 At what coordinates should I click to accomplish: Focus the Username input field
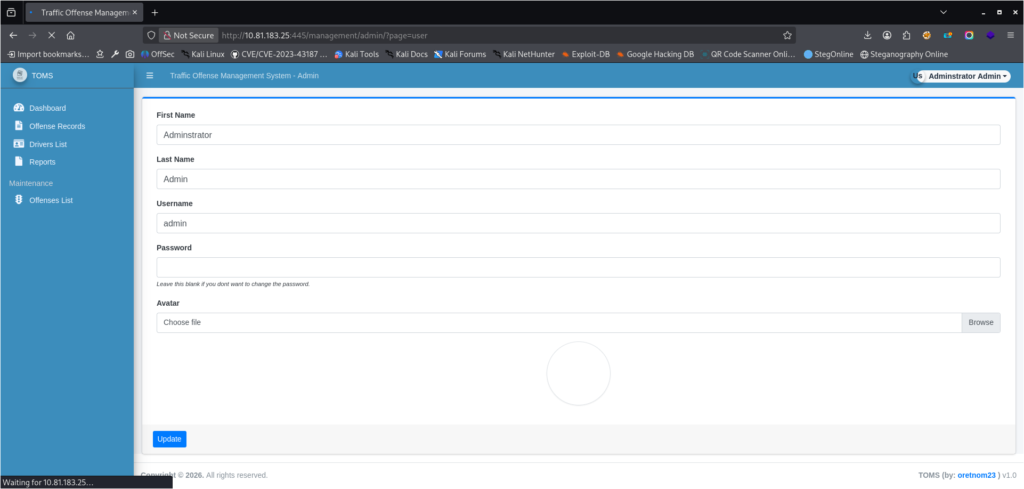pyautogui.click(x=578, y=223)
